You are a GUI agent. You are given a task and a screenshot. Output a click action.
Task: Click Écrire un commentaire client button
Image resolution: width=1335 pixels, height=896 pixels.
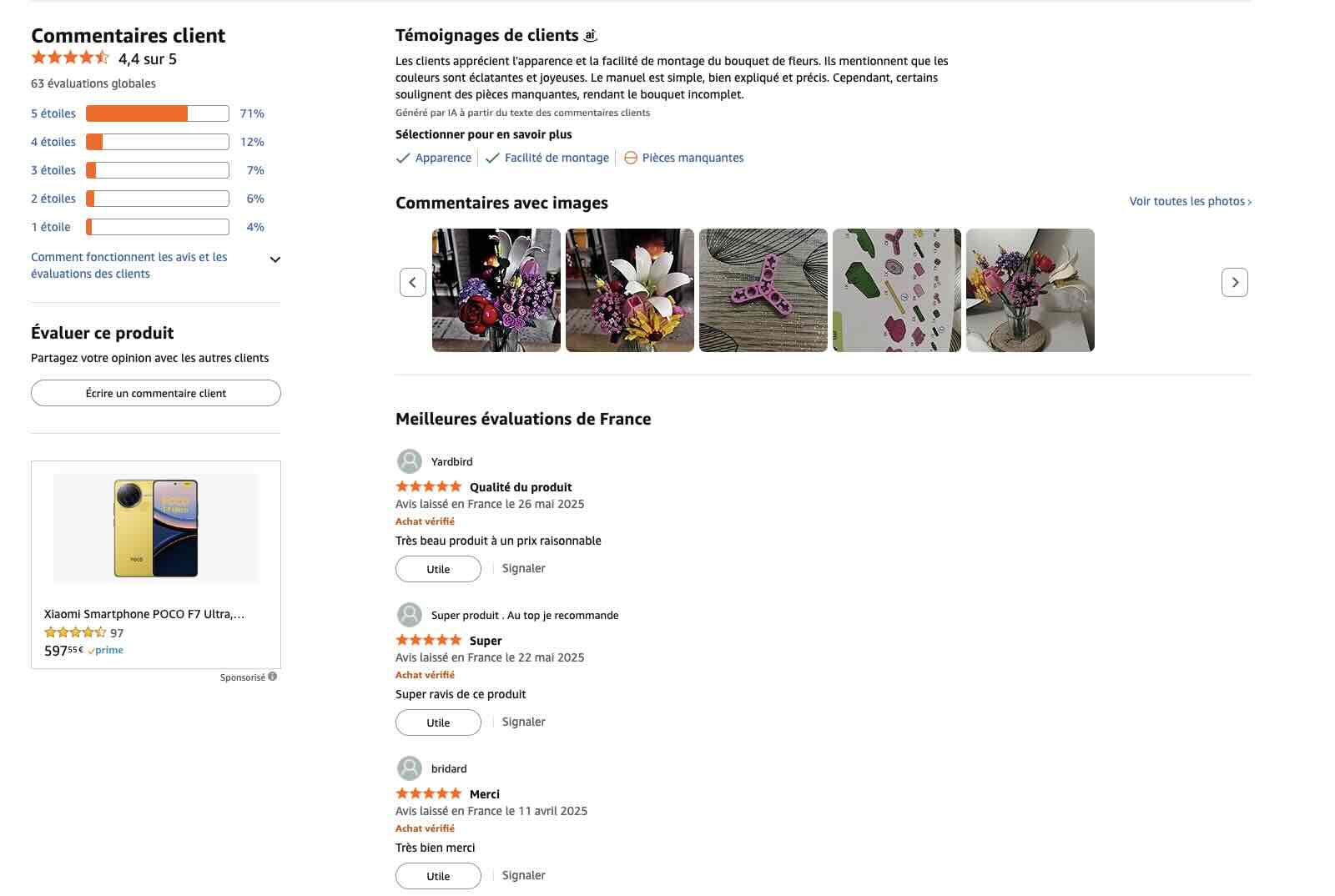156,393
